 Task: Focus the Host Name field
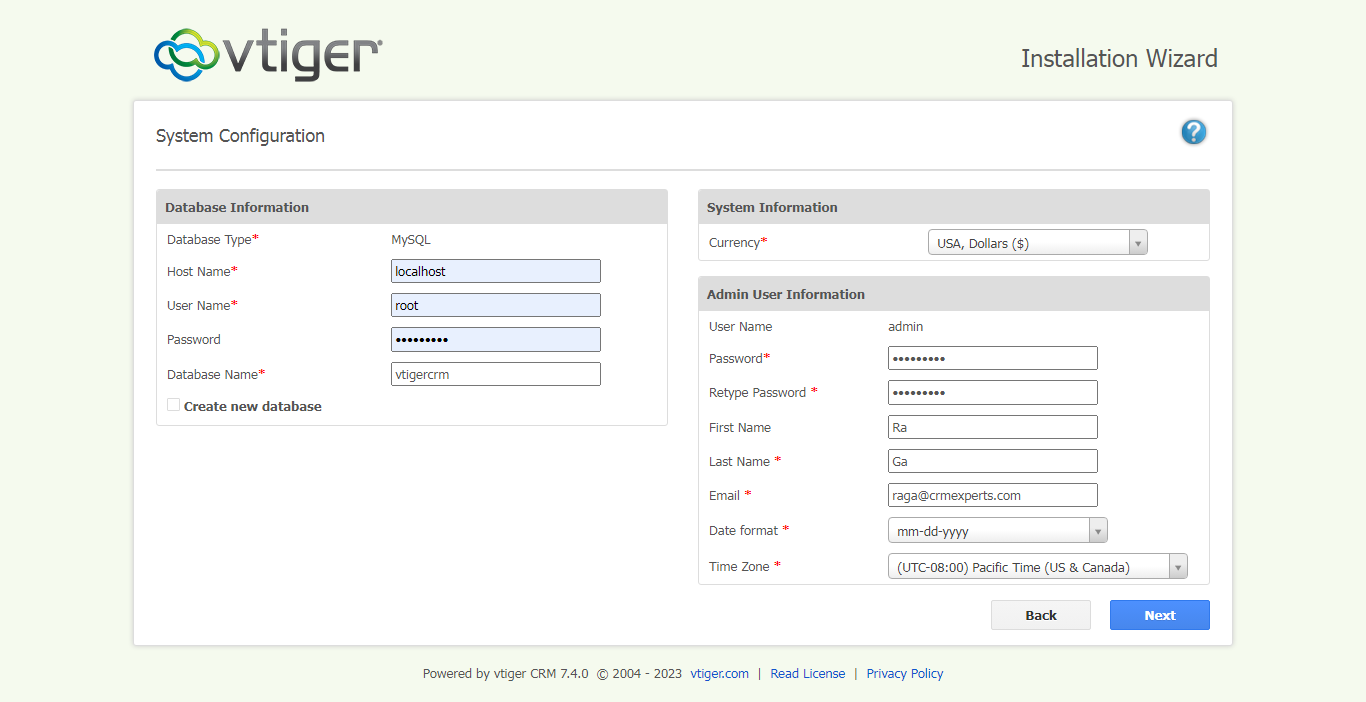495,271
